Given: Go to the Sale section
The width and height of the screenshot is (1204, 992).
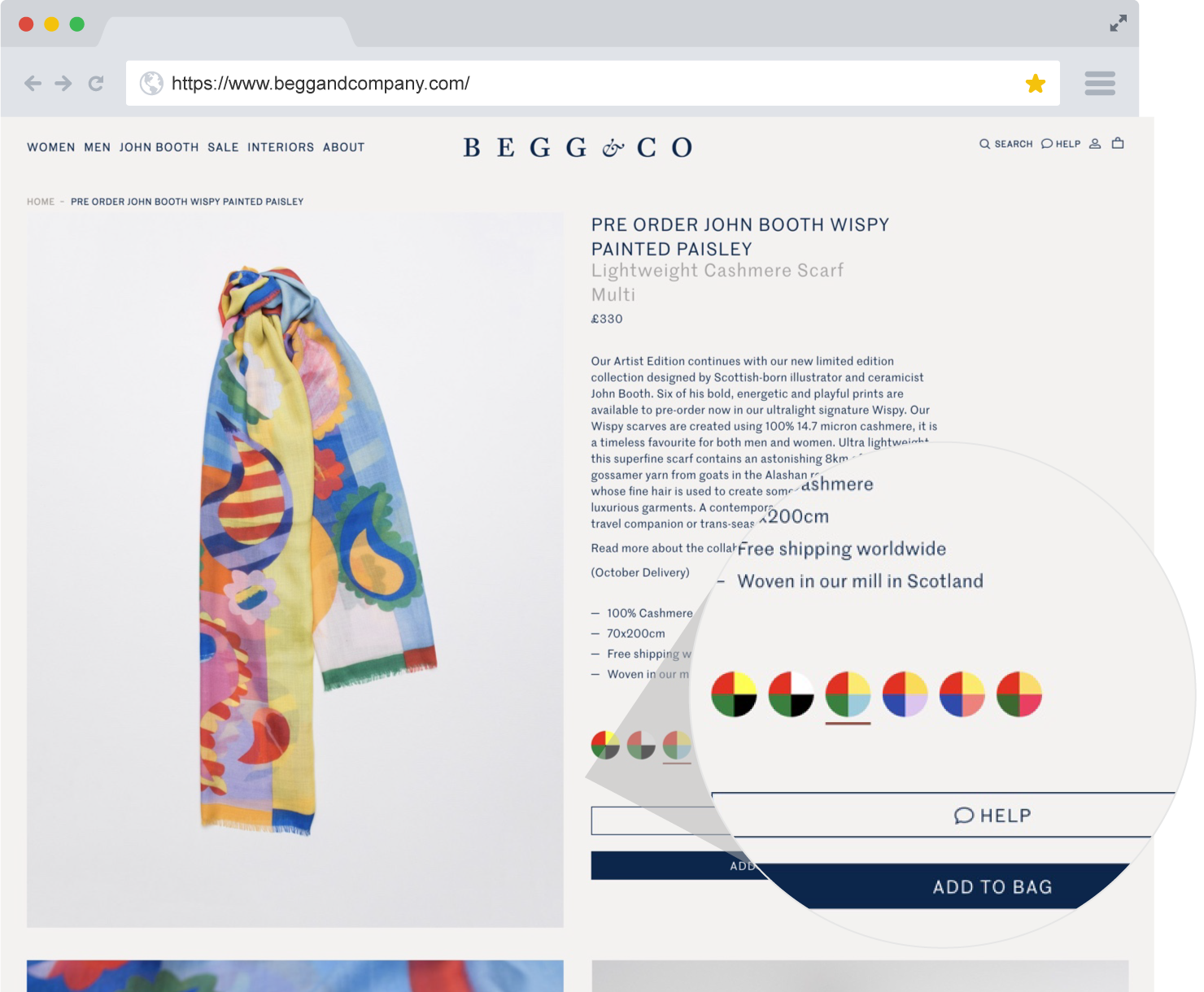Looking at the screenshot, I should point(223,147).
